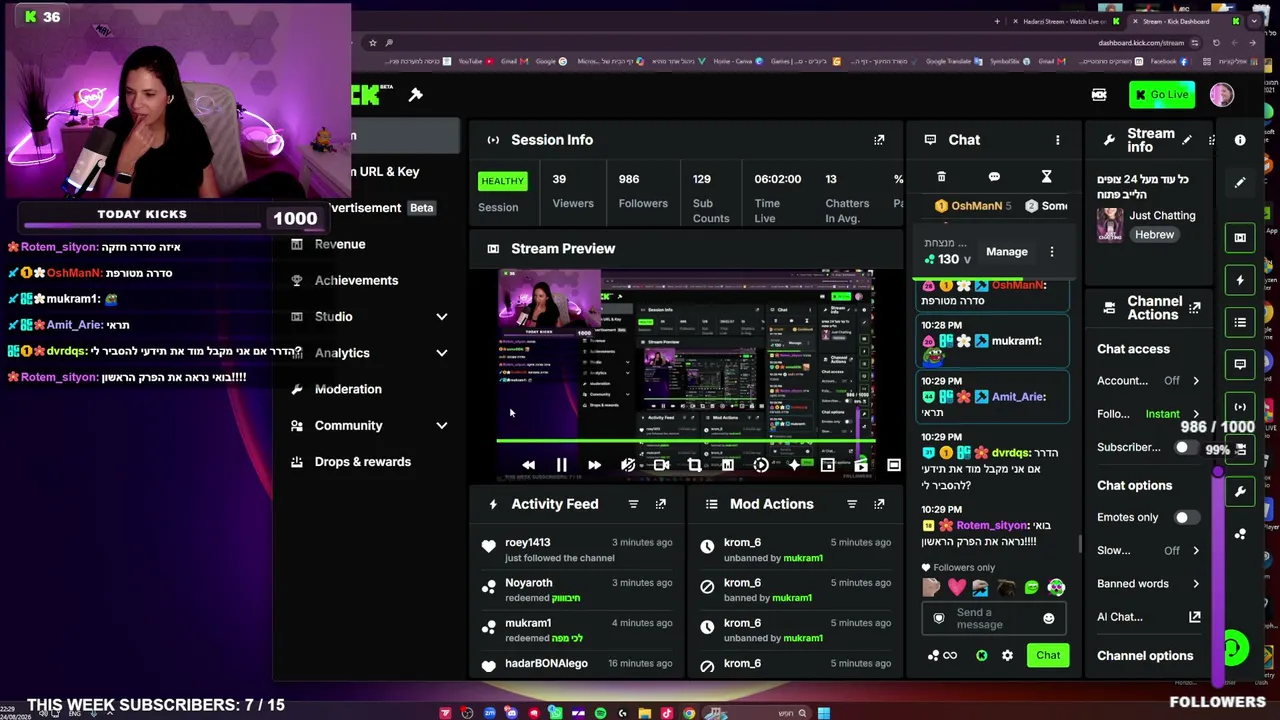The image size is (1280, 720).
Task: Click the channel points icon below message box
Action: 934,656
